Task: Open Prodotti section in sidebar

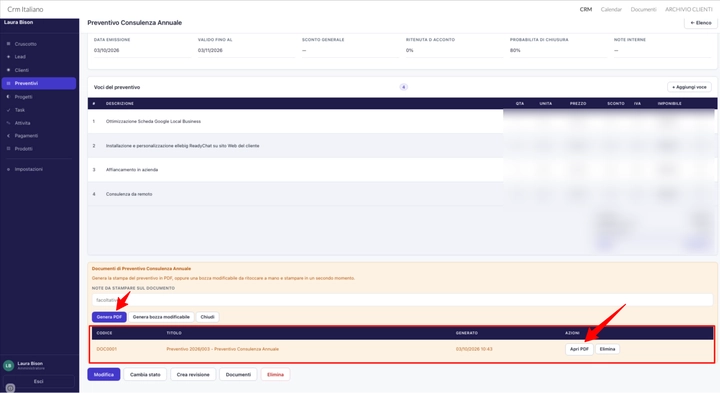Action: (39, 149)
